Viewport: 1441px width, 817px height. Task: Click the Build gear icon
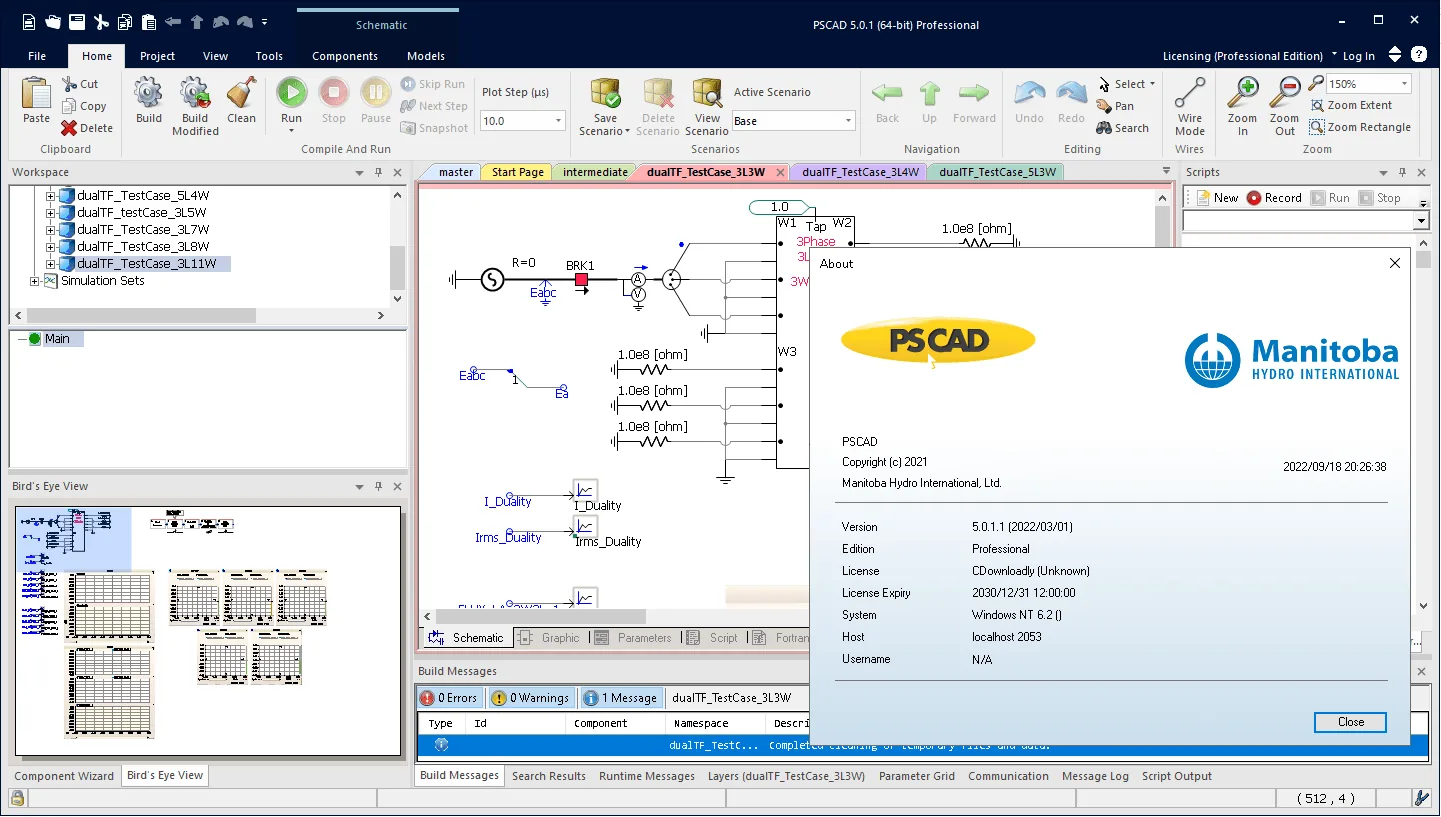148,93
